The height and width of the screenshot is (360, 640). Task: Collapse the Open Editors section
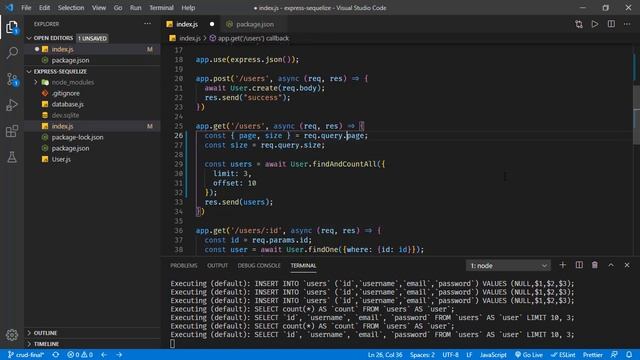[92, 38]
